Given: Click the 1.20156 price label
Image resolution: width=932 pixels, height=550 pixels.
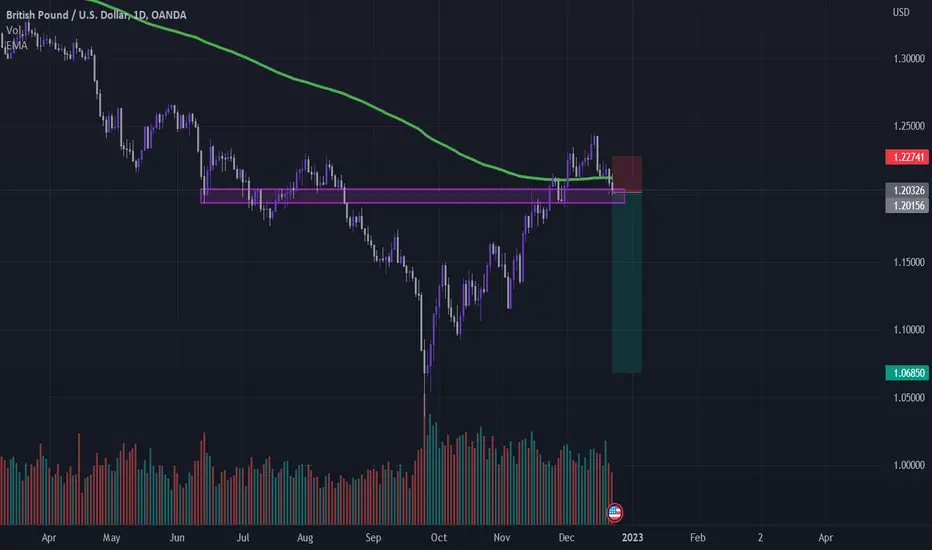Looking at the screenshot, I should [x=907, y=206].
